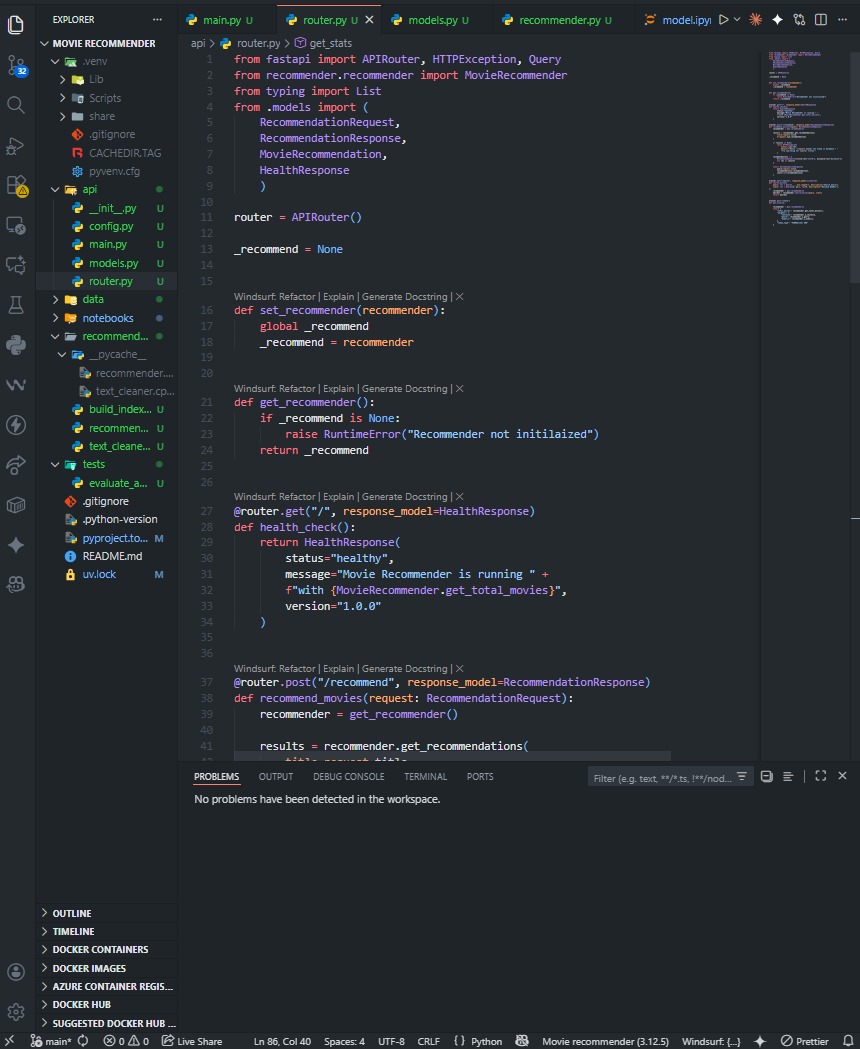Open the Source Control view
This screenshot has width=860, height=1049.
(16, 64)
